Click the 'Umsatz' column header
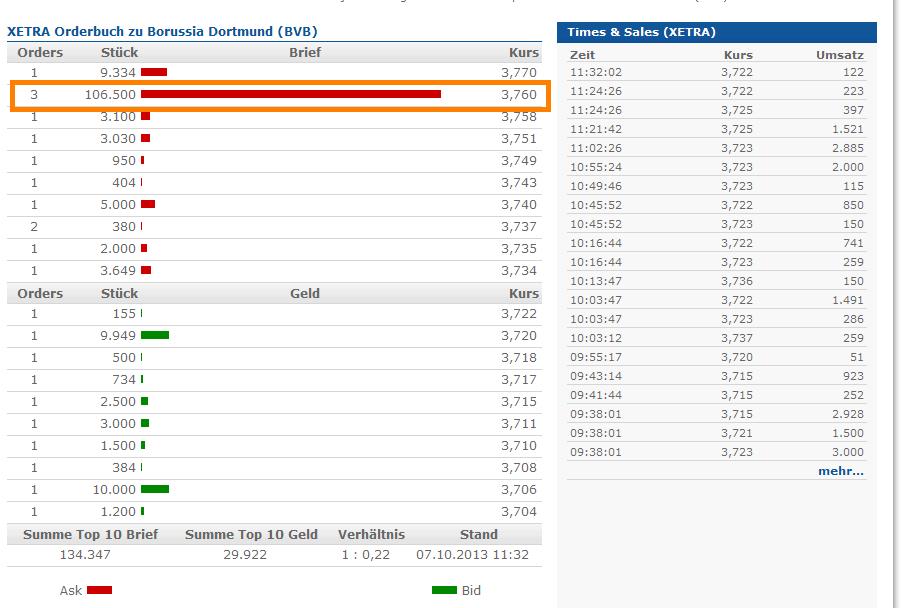This screenshot has height=608, width=901. point(840,55)
